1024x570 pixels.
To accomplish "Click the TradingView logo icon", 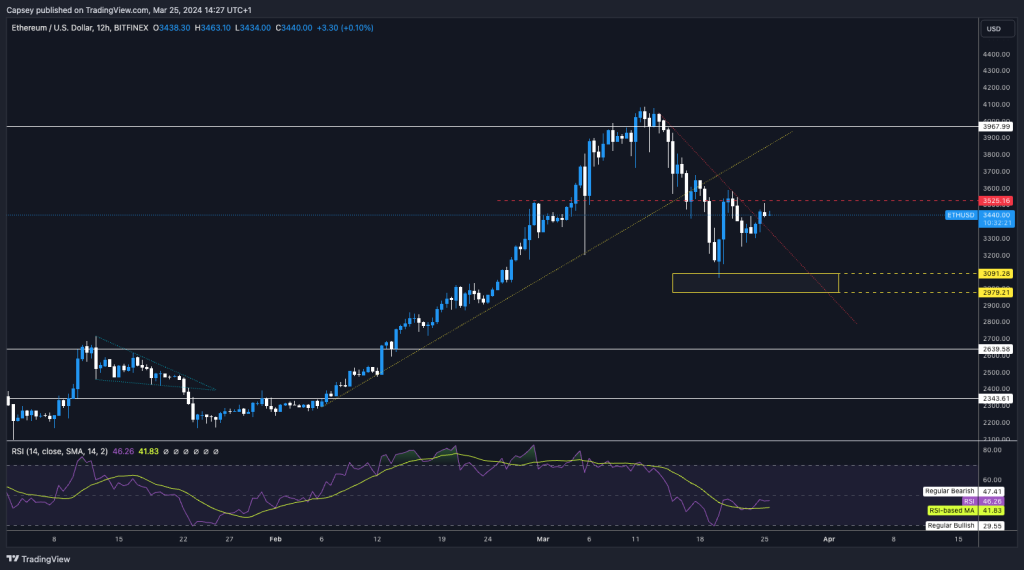I will point(13,559).
